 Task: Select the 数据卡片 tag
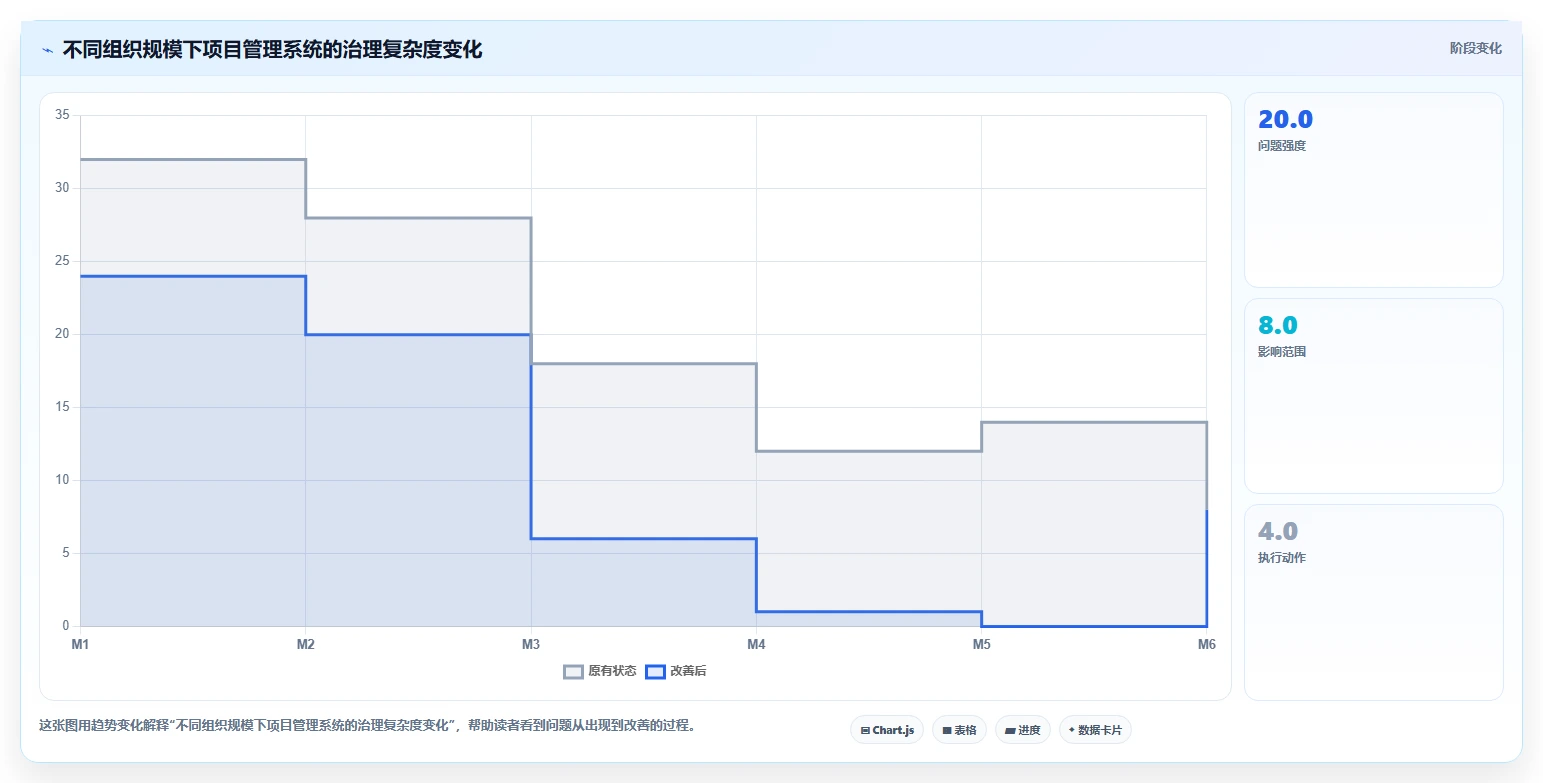tap(1095, 730)
